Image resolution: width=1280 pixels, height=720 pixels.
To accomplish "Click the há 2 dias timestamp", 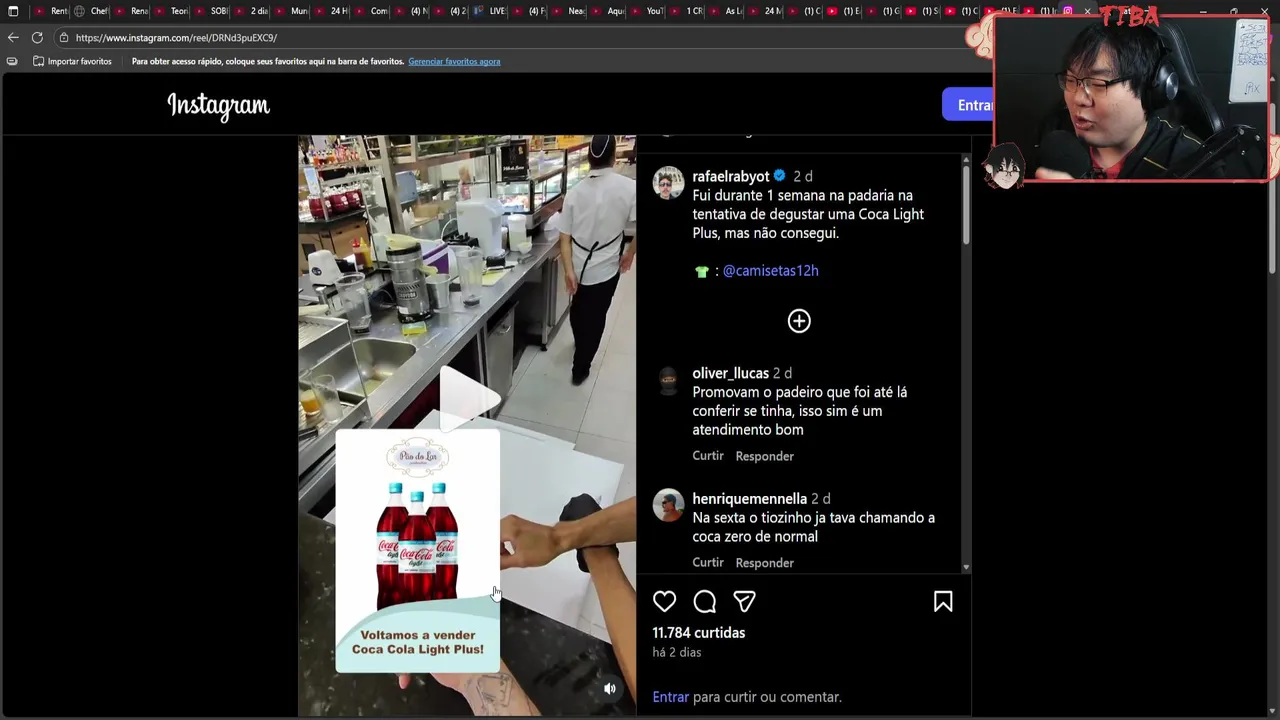I will [677, 652].
